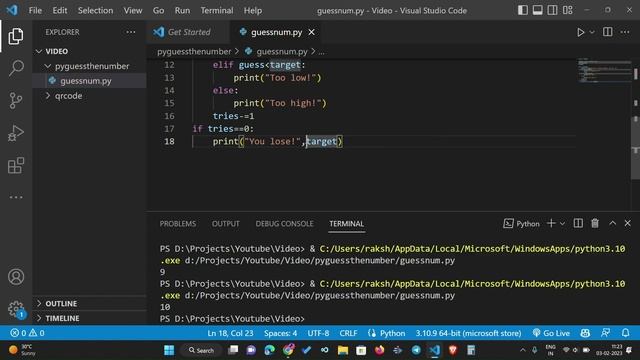Open Windows Start button on taskbar
The height and width of the screenshot is (360, 640).
click(x=169, y=350)
